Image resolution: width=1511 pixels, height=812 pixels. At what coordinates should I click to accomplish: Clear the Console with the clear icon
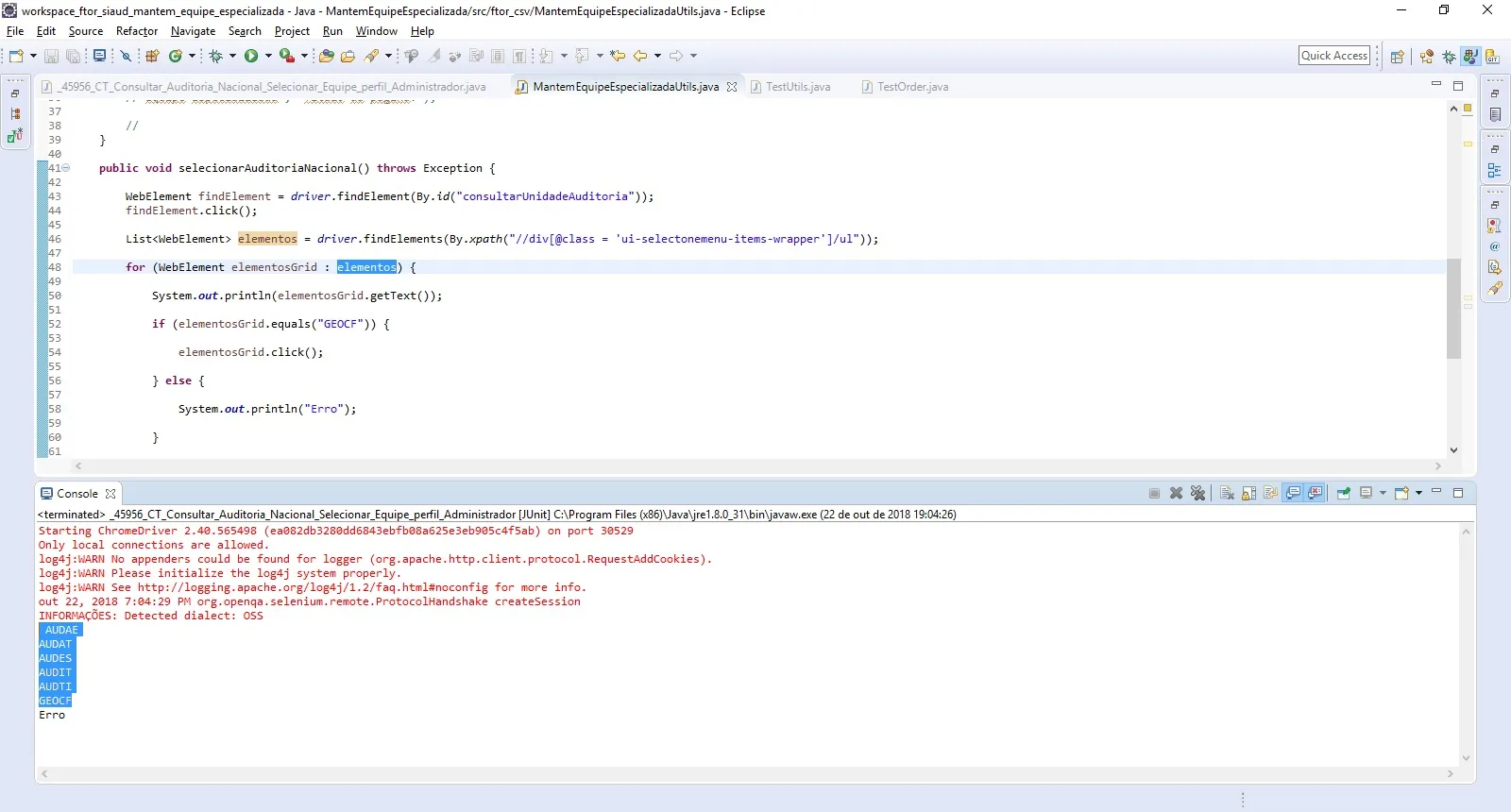point(1227,493)
